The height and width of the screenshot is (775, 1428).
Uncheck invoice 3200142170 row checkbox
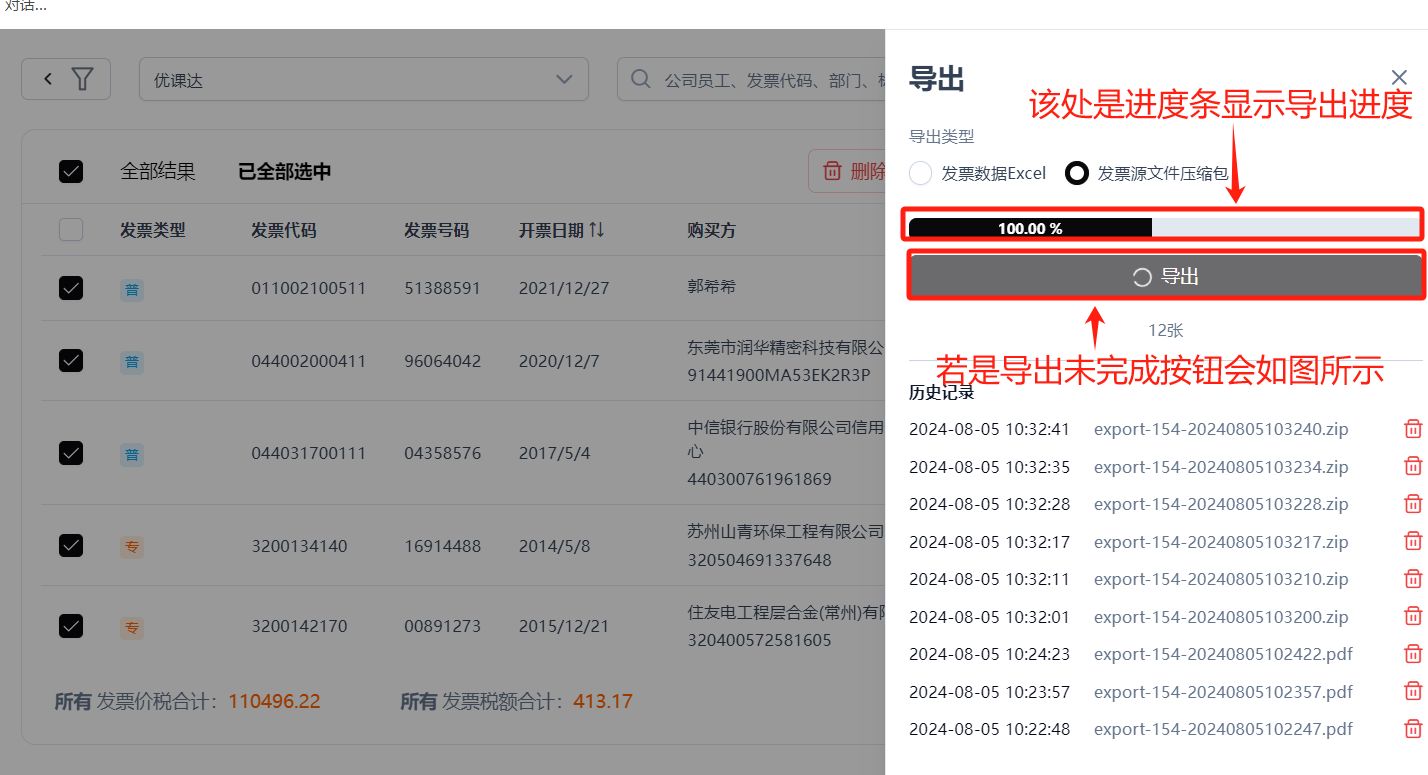coord(71,626)
